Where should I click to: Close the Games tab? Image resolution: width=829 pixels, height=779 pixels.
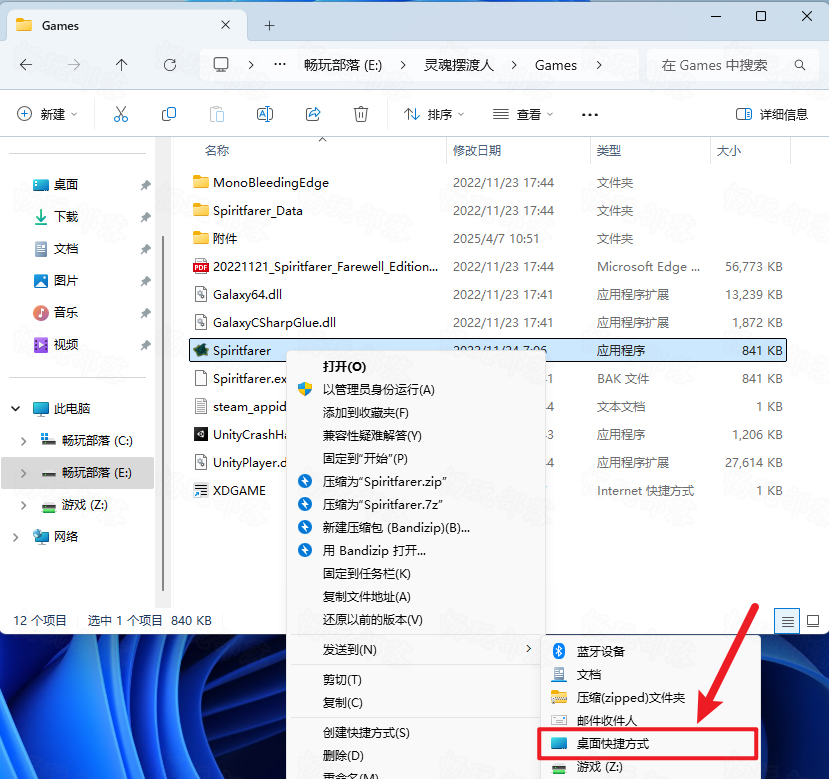click(x=225, y=25)
